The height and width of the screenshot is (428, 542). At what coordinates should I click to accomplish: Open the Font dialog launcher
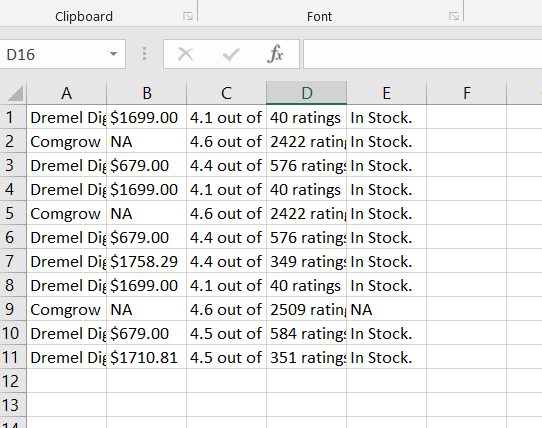point(454,16)
